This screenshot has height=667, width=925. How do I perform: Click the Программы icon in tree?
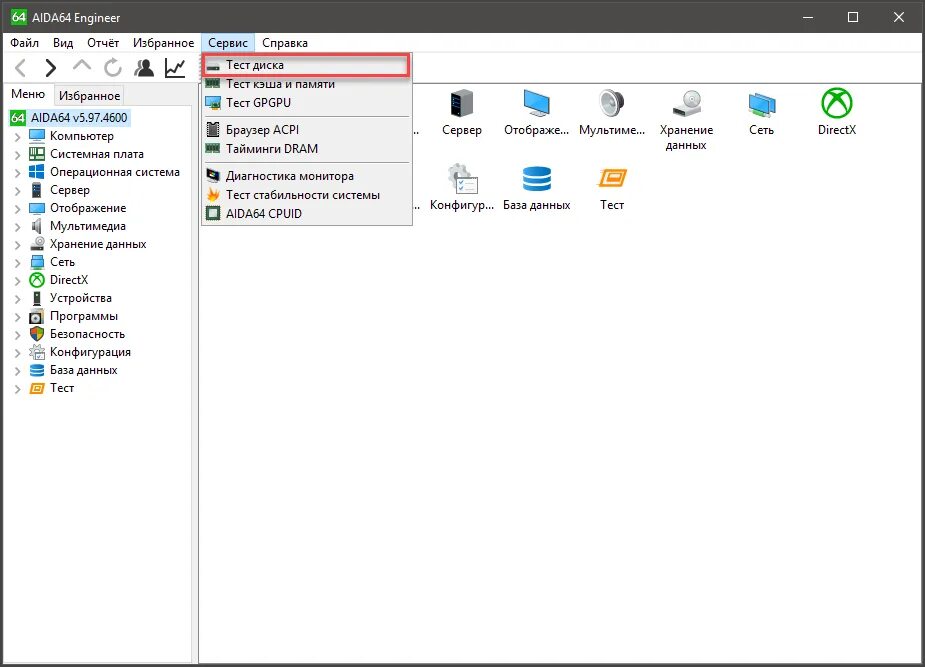(37, 316)
